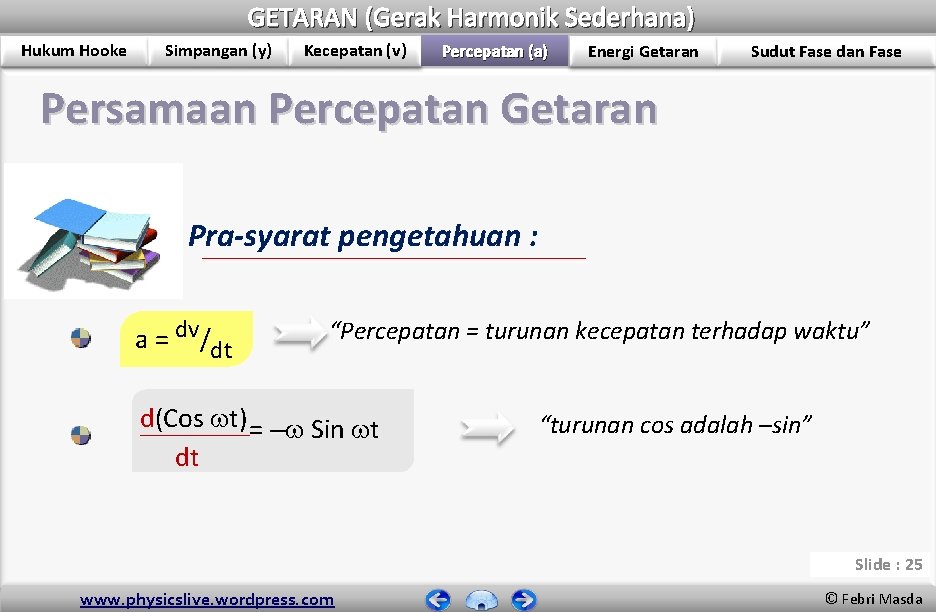Click '© Febri Masda' credit text
936x612 pixels.
point(874,598)
